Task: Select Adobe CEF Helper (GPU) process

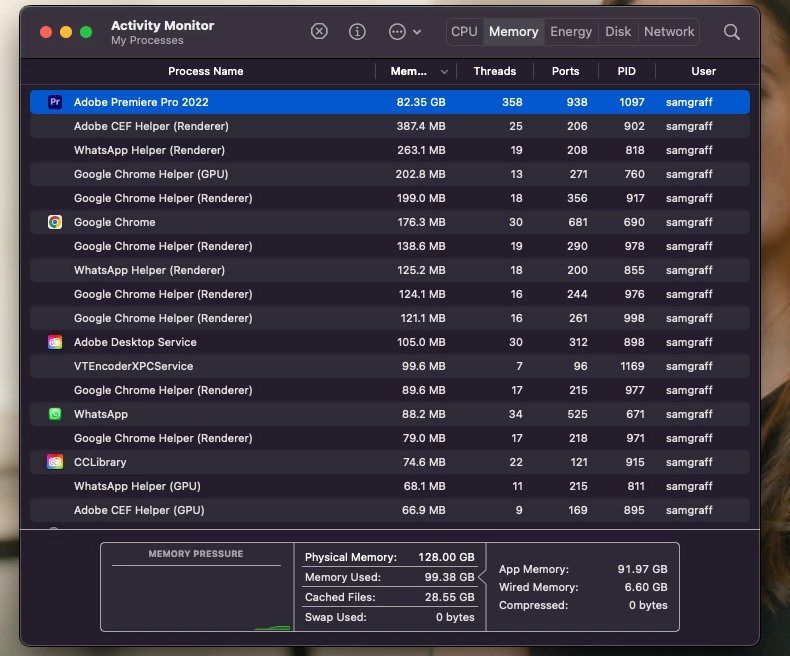Action: tap(390, 510)
